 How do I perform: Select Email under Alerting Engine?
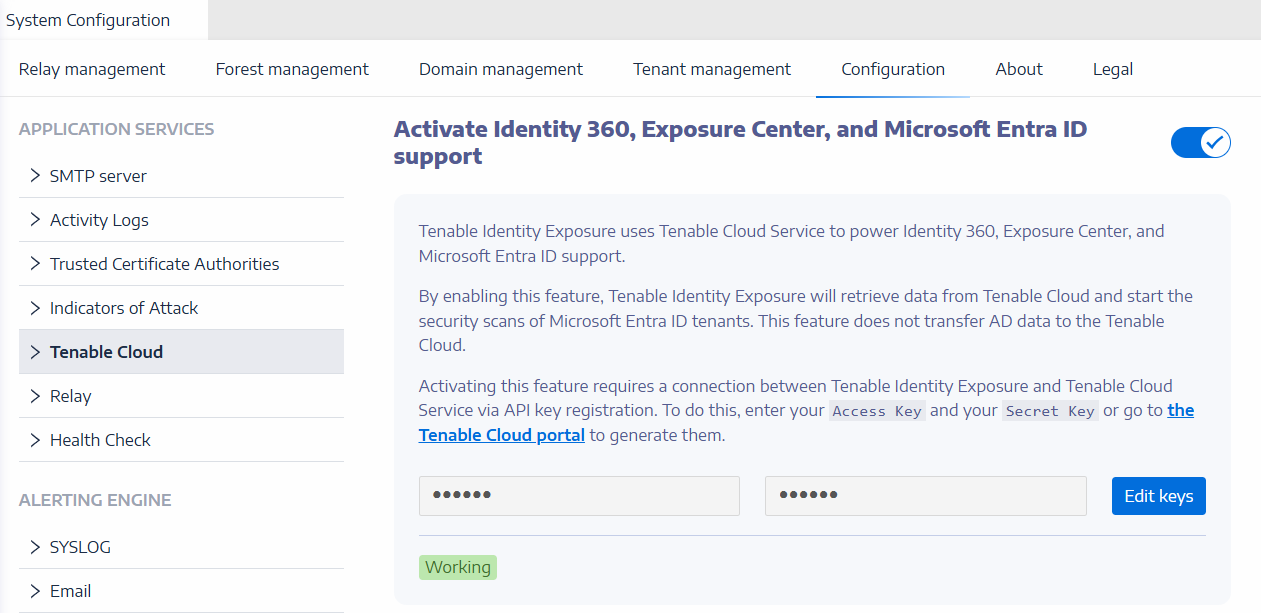[x=181, y=591]
